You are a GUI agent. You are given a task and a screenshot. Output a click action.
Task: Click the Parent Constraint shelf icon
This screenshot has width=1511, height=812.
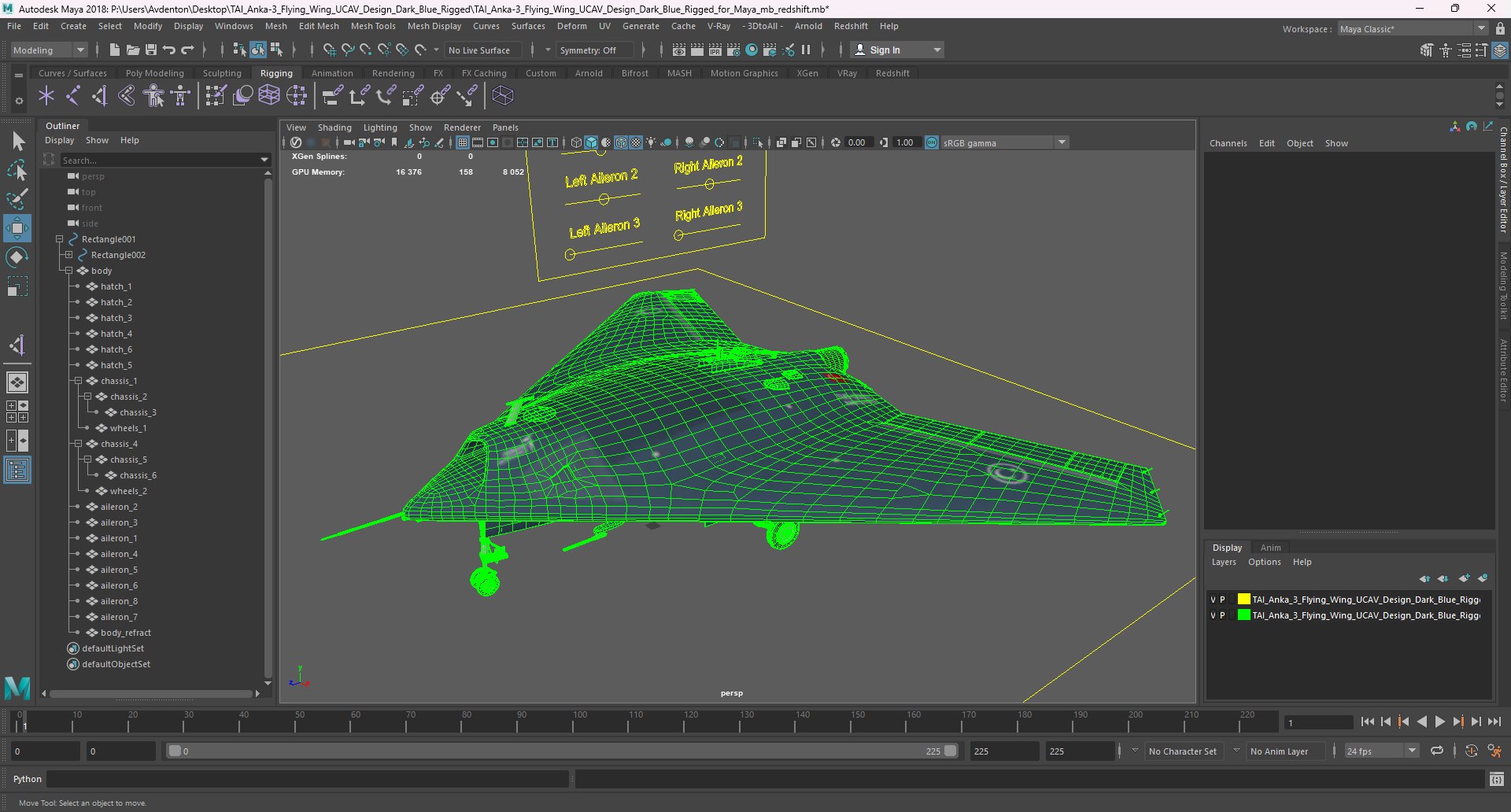(x=333, y=96)
